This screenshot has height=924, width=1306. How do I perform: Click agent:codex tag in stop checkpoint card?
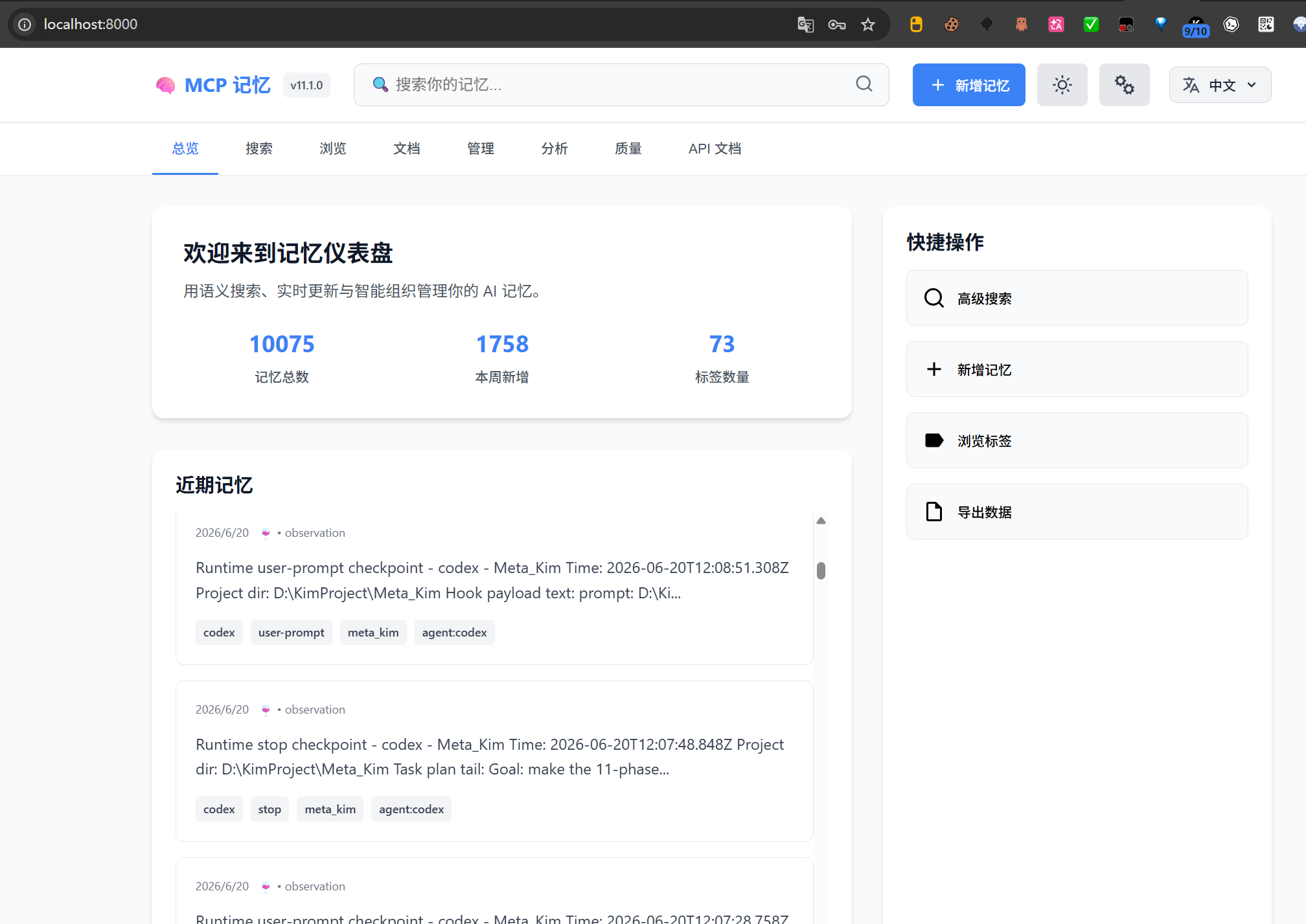(x=411, y=809)
